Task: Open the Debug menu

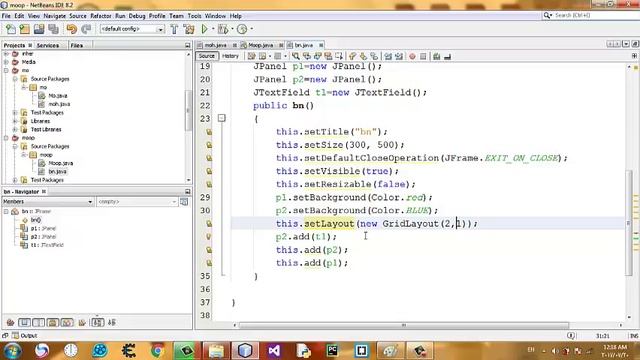Action: click(x=137, y=16)
